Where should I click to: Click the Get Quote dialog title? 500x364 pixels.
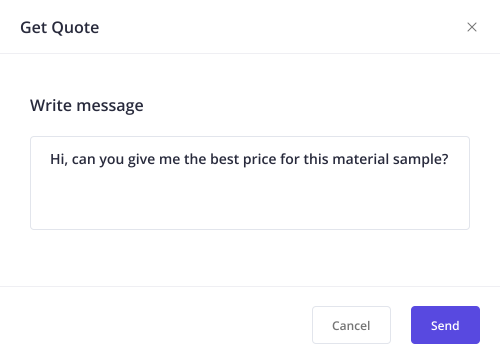pos(60,28)
